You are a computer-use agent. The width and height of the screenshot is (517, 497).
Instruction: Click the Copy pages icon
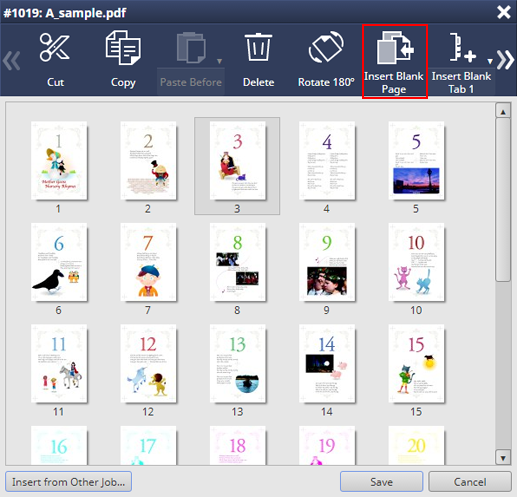(x=123, y=48)
